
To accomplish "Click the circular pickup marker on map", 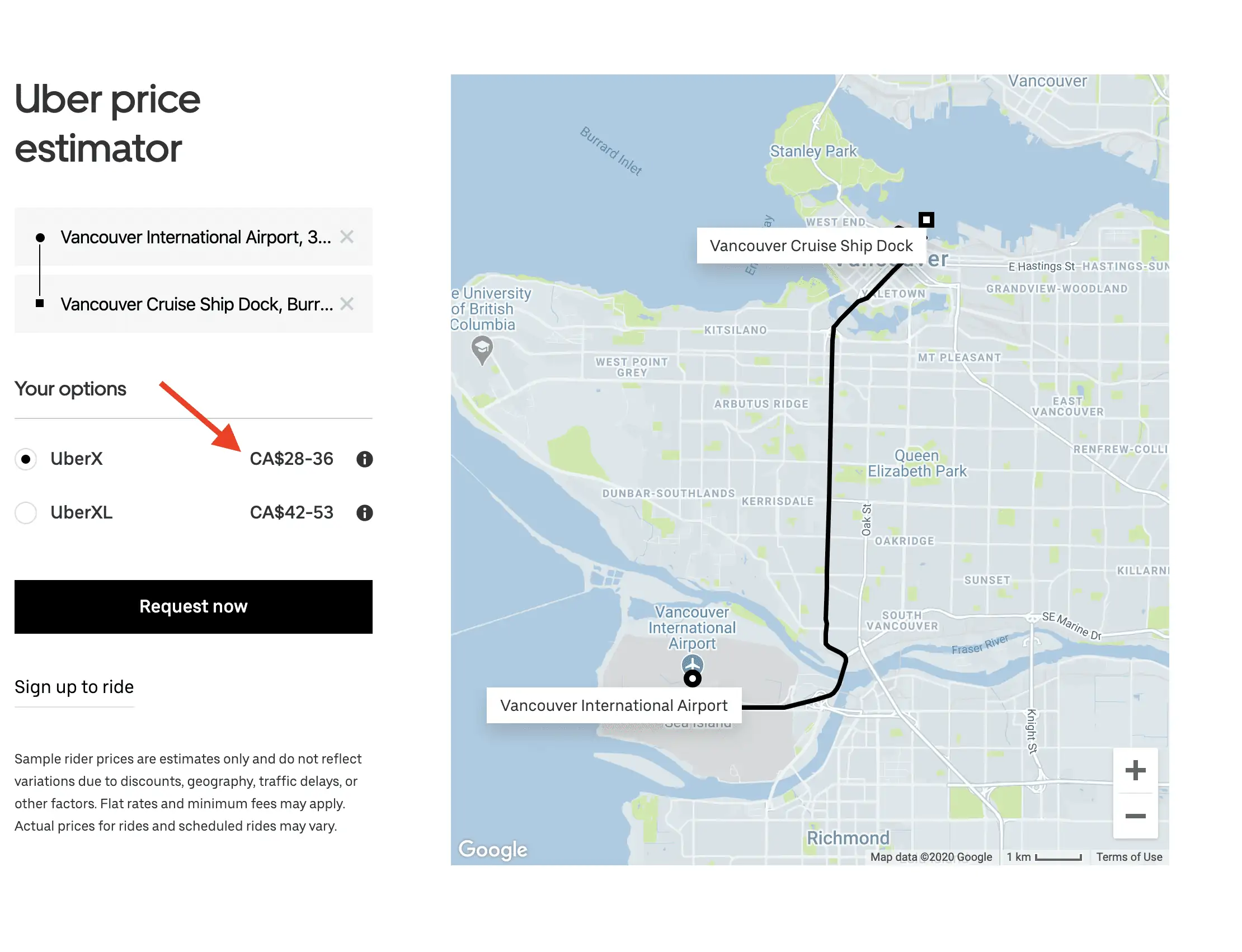I will (692, 678).
